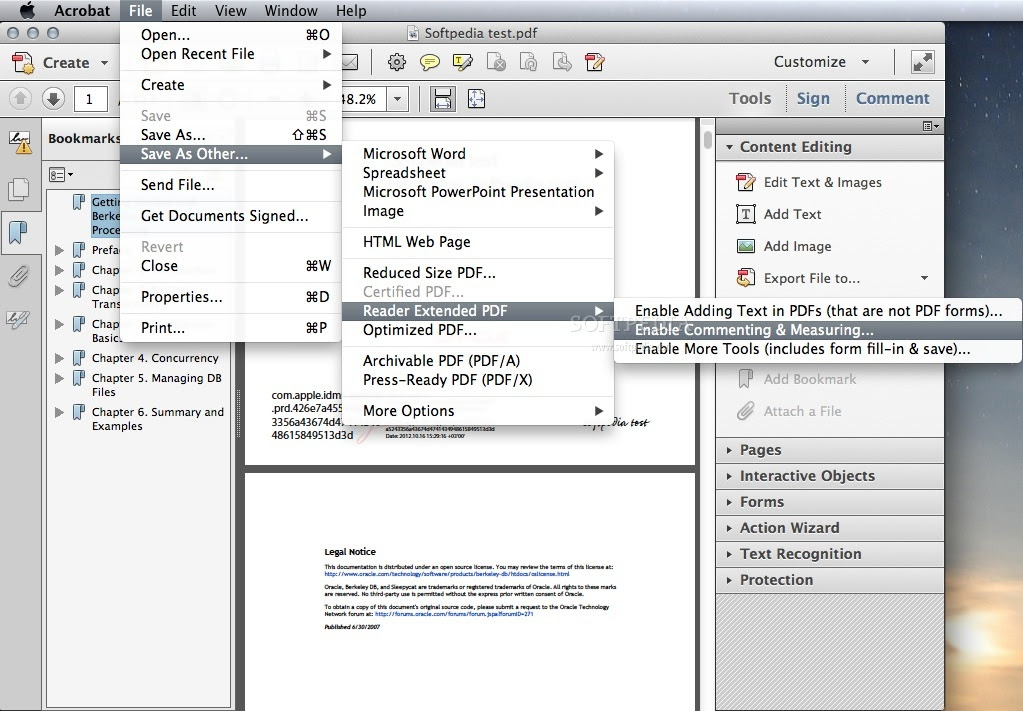Click the gear preferences icon in toolbar
This screenshot has width=1023, height=711.
pyautogui.click(x=397, y=62)
